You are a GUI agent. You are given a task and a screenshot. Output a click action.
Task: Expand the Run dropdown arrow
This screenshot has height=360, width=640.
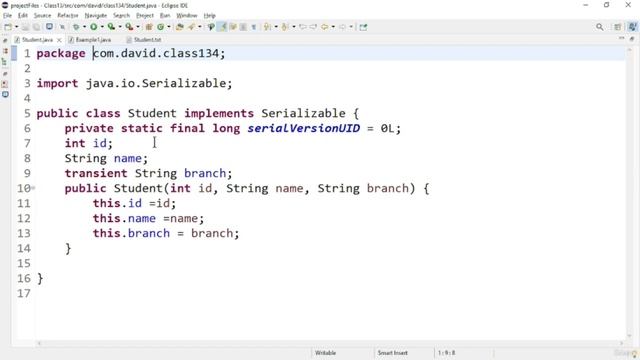(102, 27)
